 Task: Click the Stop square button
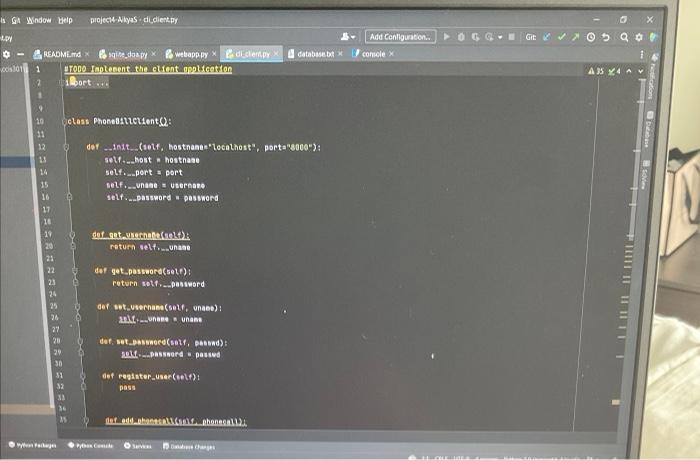512,37
